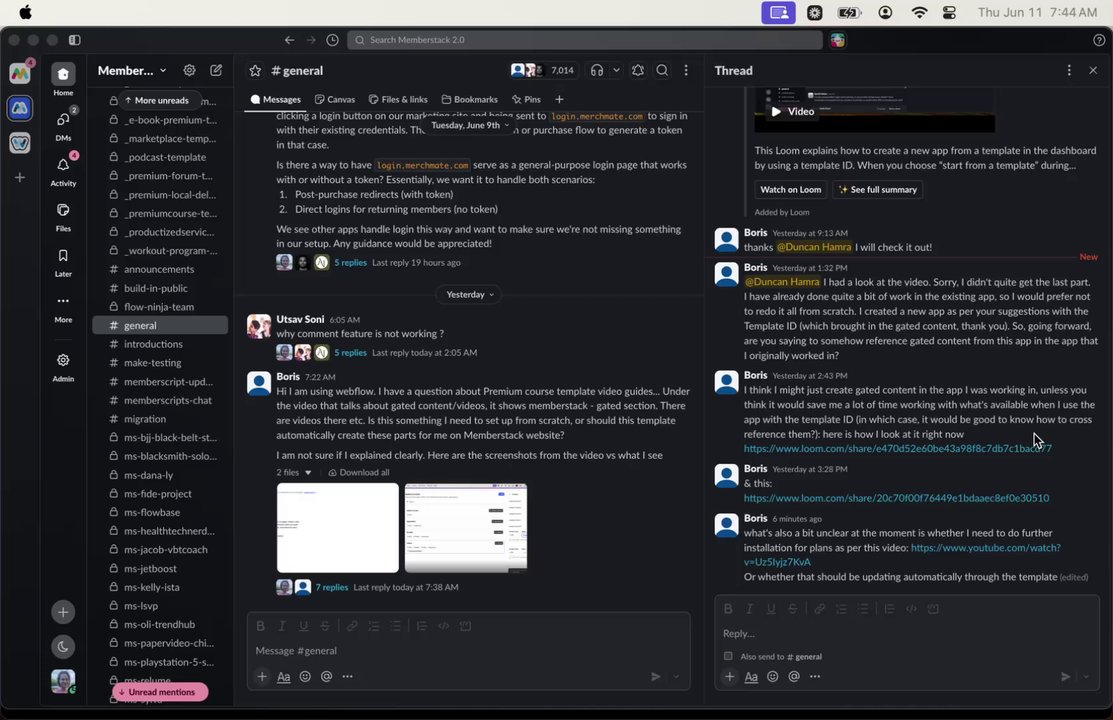Switch to the Files & links tab
The image size is (1113, 720).
click(398, 99)
